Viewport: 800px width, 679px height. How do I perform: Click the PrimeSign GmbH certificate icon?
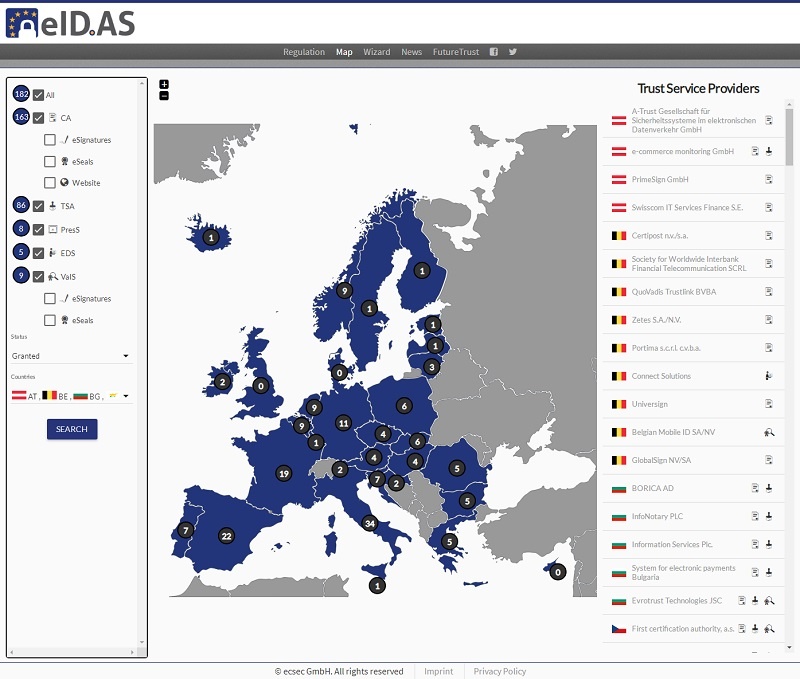tap(769, 180)
